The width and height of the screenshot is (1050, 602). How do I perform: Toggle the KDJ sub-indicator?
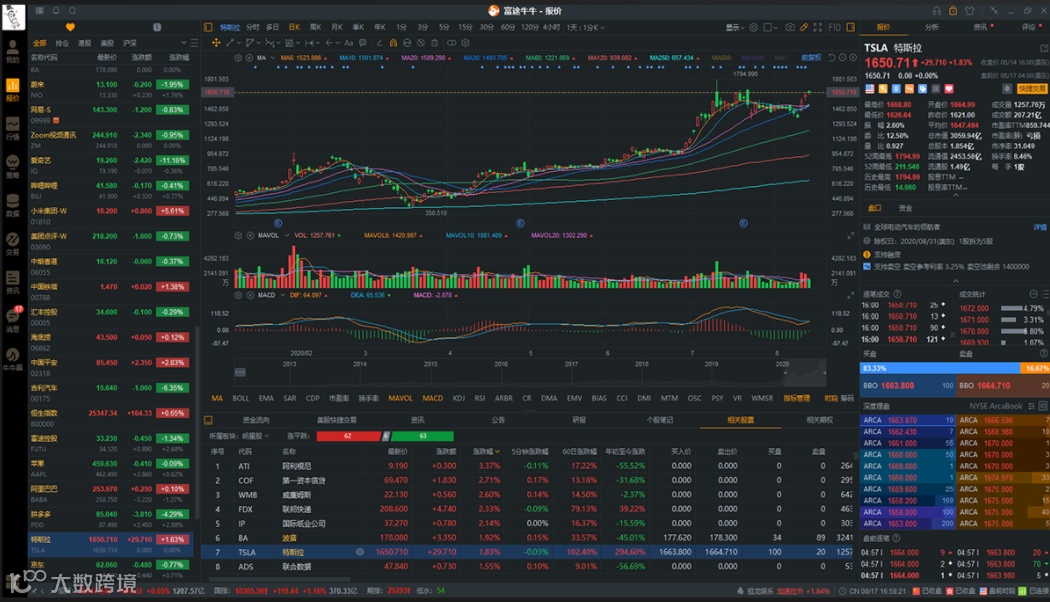[x=459, y=398]
